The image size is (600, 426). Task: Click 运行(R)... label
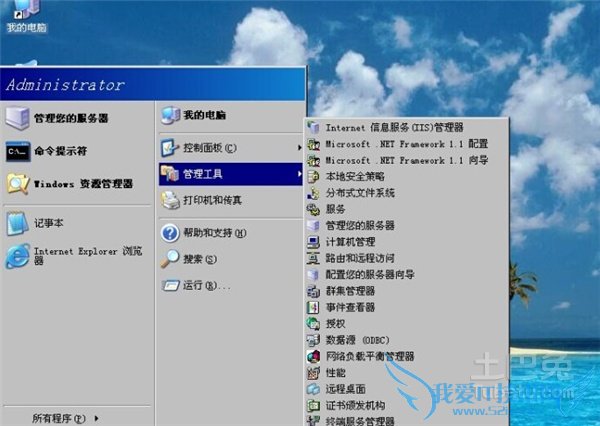[207, 286]
